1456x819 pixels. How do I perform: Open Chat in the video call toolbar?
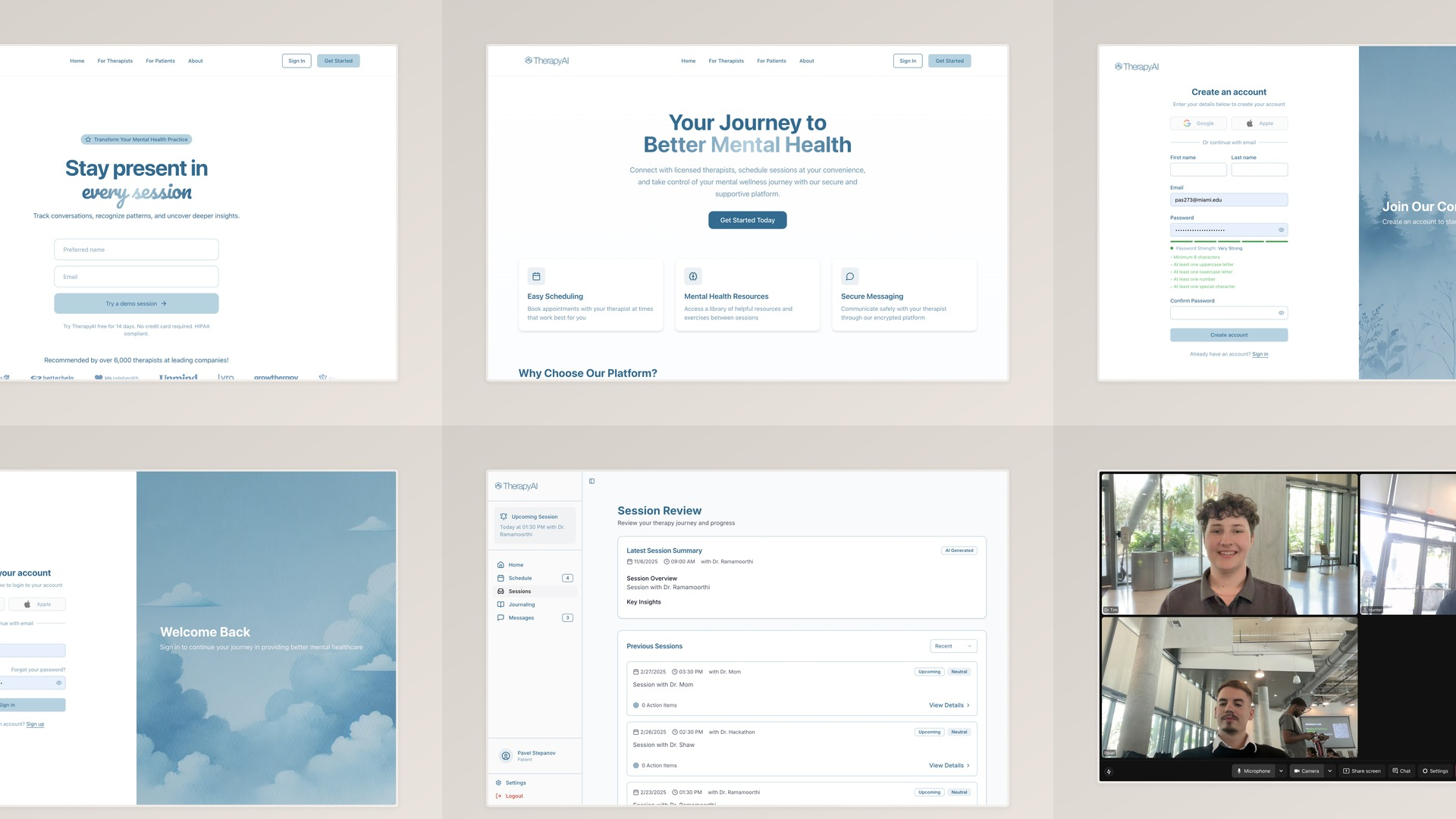point(1401,770)
